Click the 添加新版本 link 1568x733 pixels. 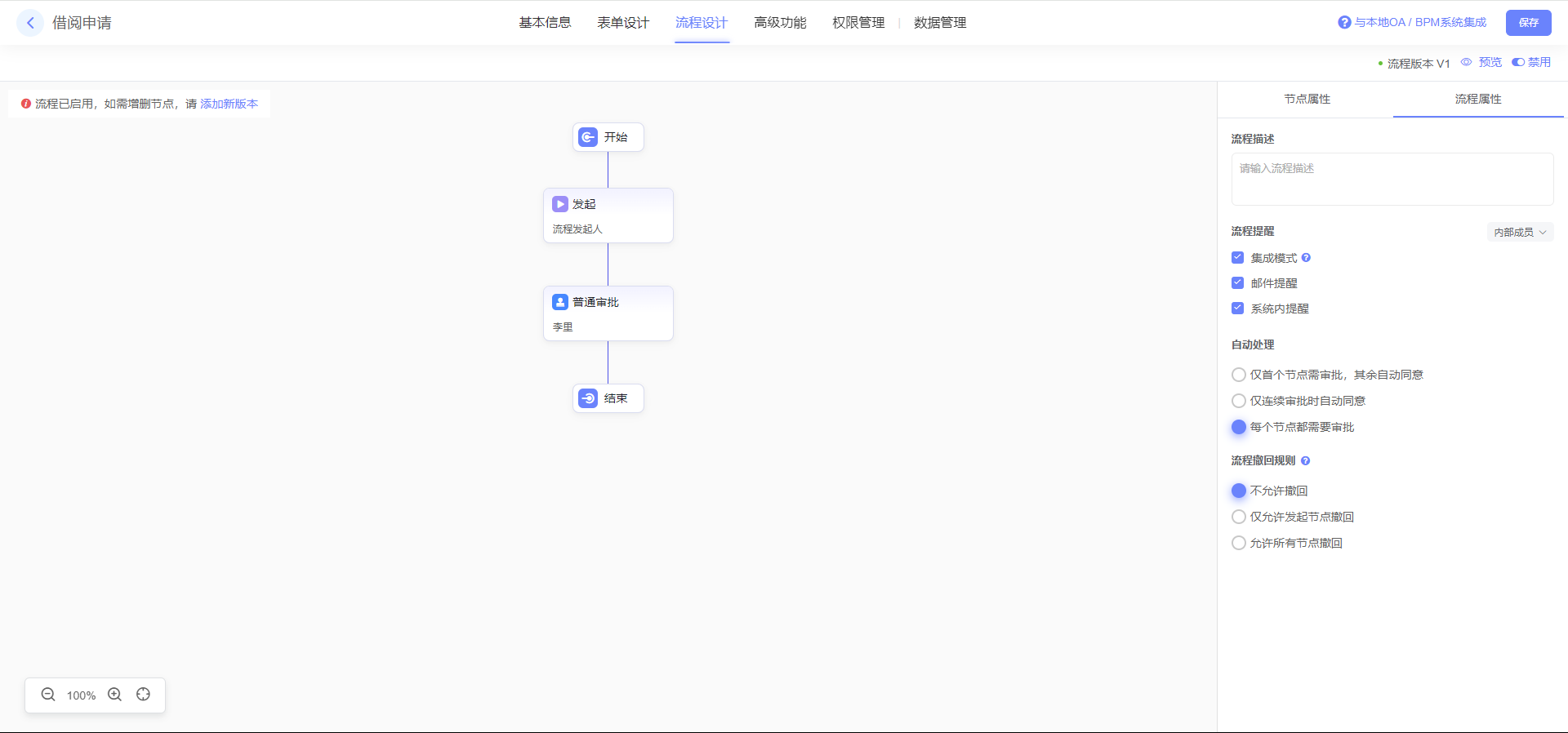229,104
